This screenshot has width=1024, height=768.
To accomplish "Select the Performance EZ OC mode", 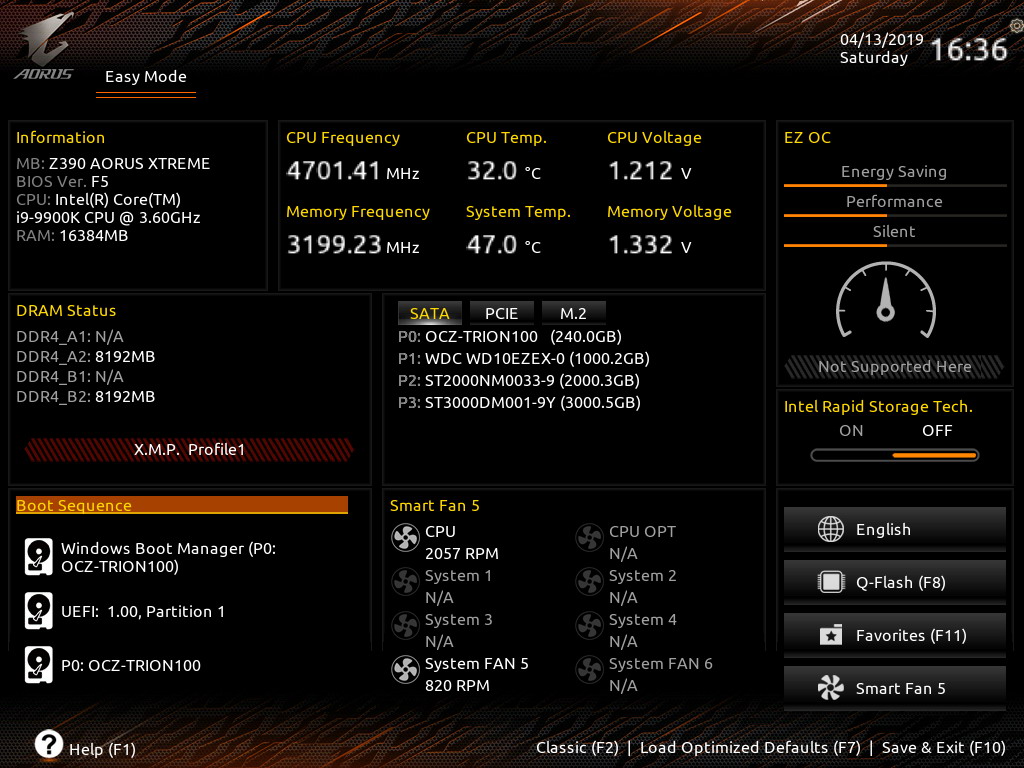I will coord(894,202).
